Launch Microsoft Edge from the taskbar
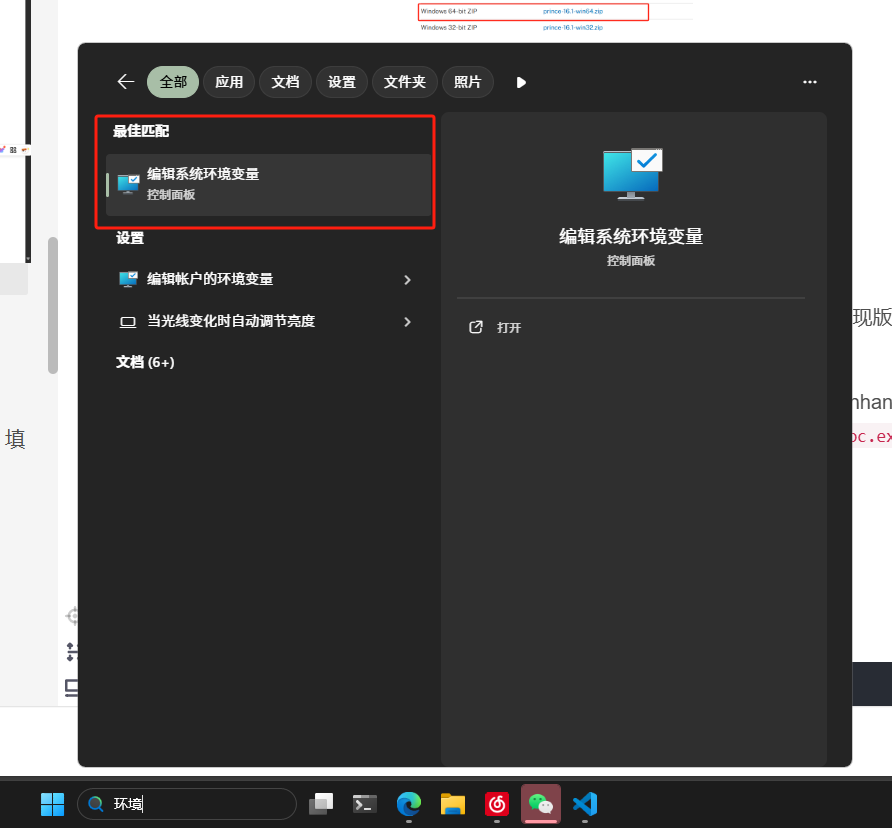This screenshot has height=828, width=892. 408,804
